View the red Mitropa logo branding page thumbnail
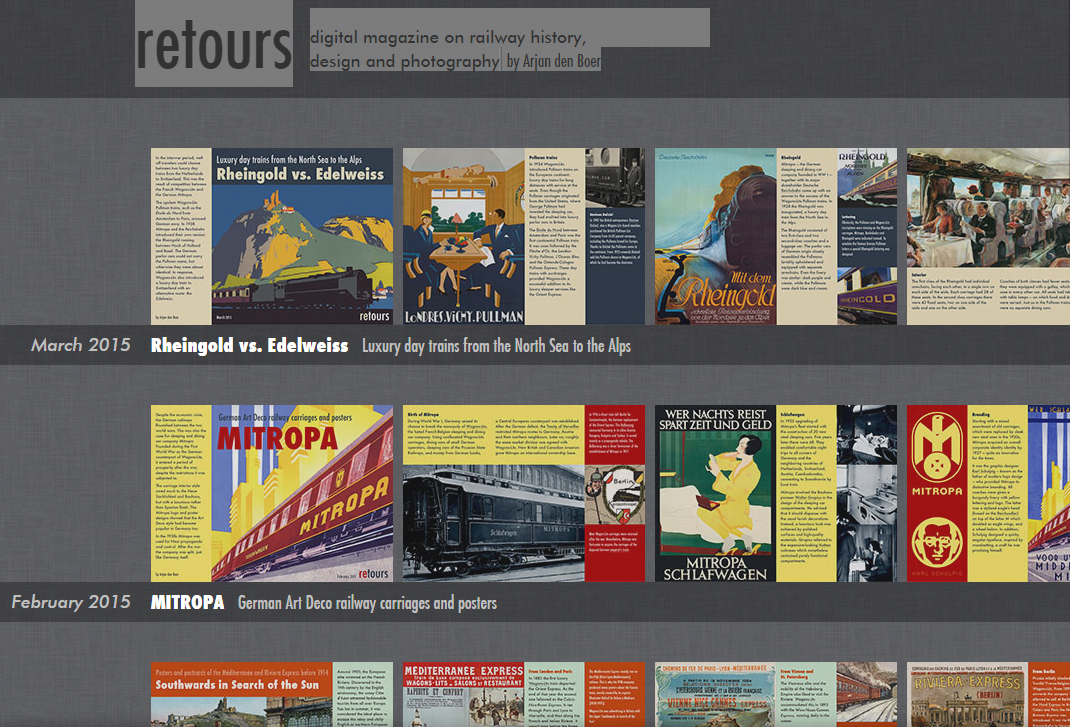 tap(988, 494)
